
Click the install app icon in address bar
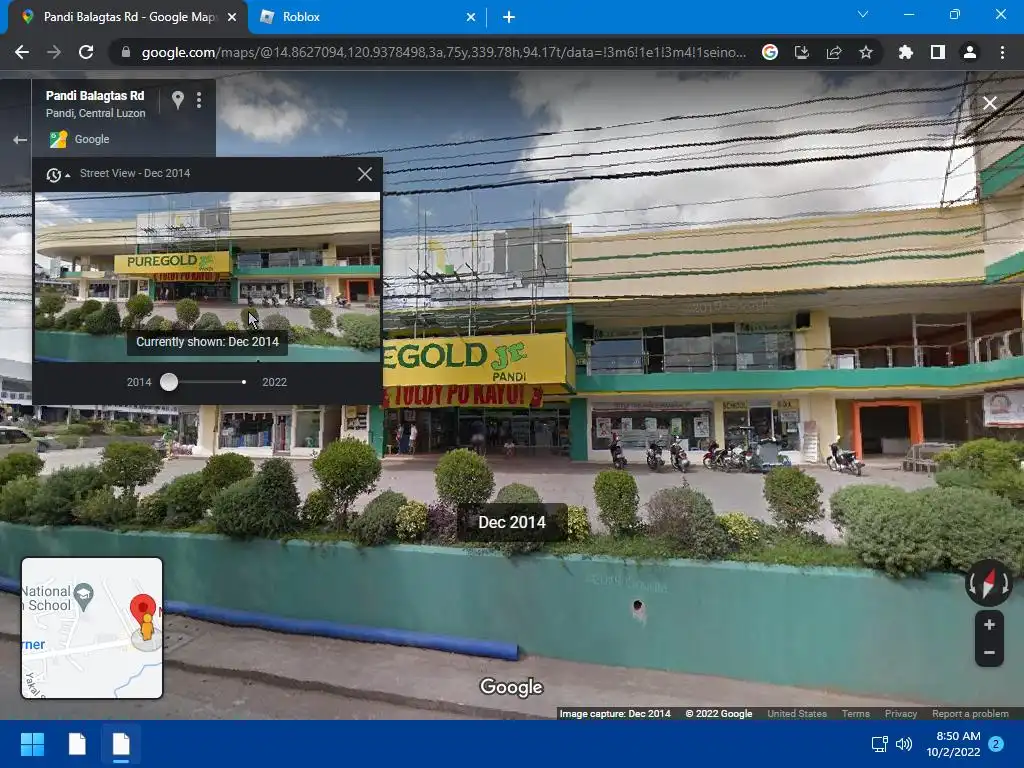[x=802, y=52]
